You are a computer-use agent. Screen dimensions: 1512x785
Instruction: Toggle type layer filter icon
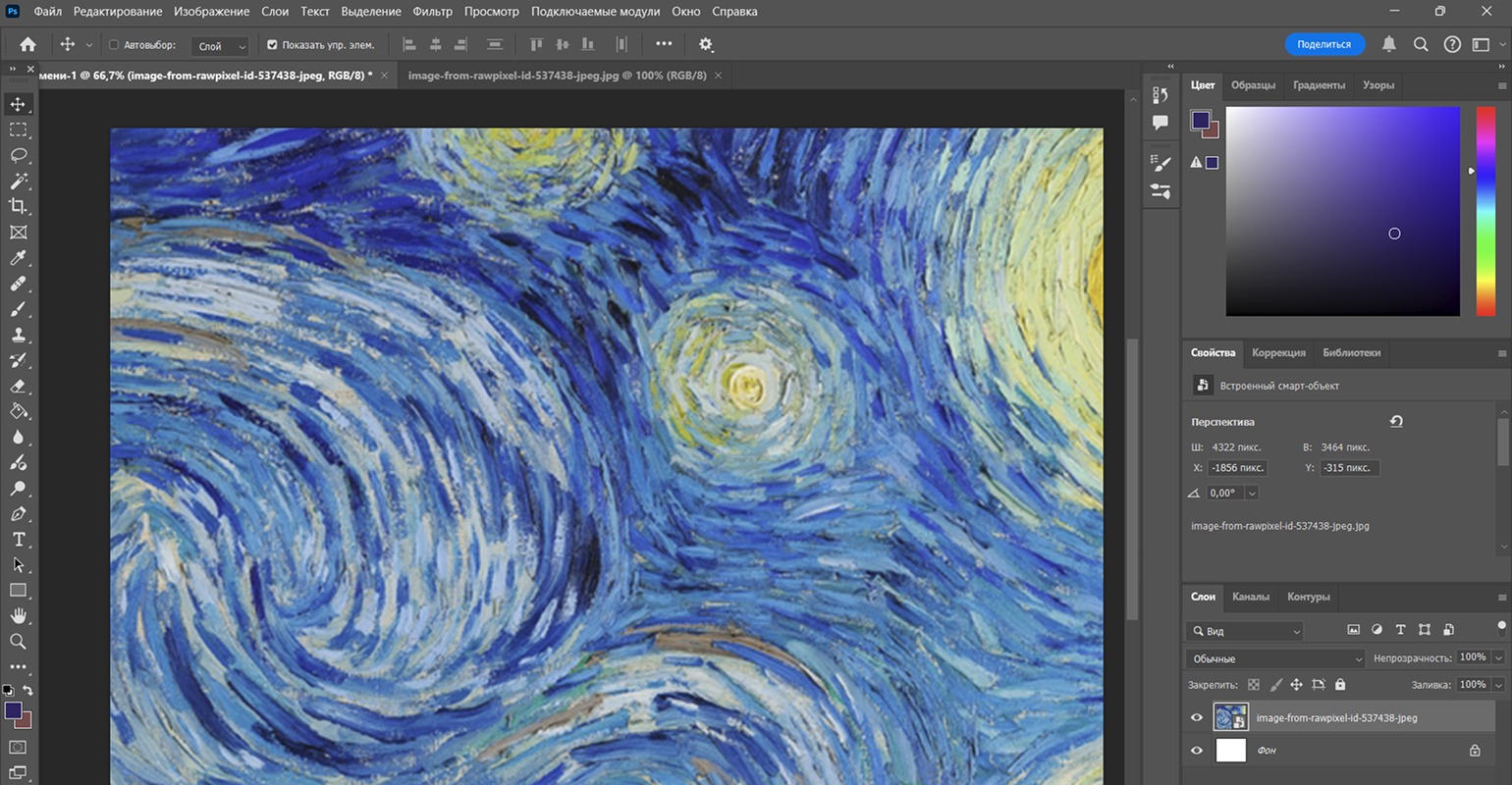tap(1401, 630)
